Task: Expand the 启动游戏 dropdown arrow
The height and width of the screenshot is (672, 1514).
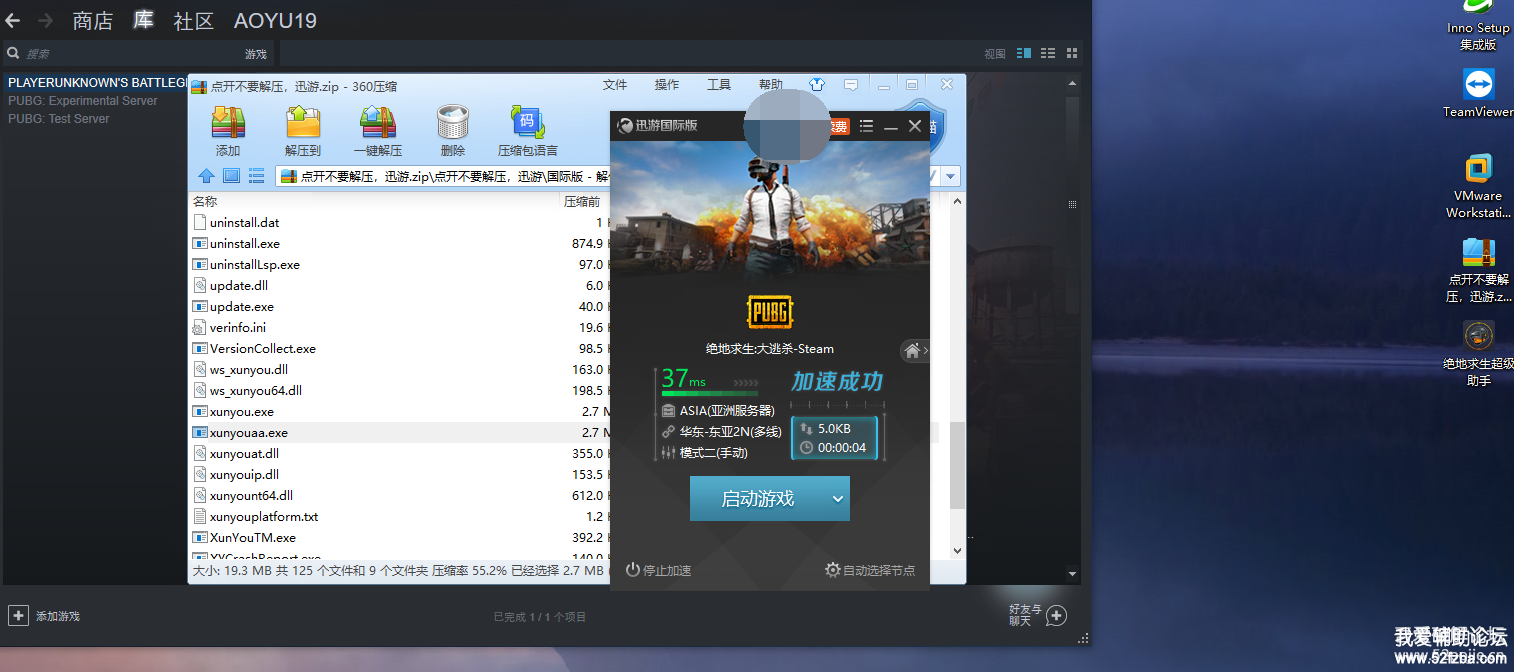Action: (x=838, y=499)
